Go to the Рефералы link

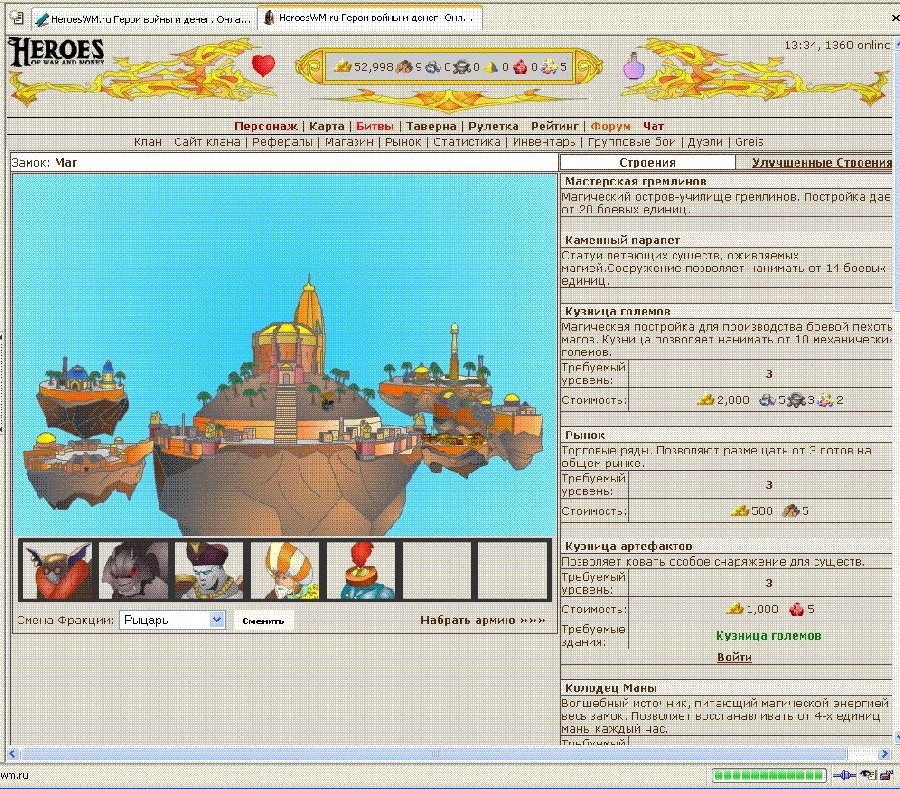pyautogui.click(x=282, y=142)
